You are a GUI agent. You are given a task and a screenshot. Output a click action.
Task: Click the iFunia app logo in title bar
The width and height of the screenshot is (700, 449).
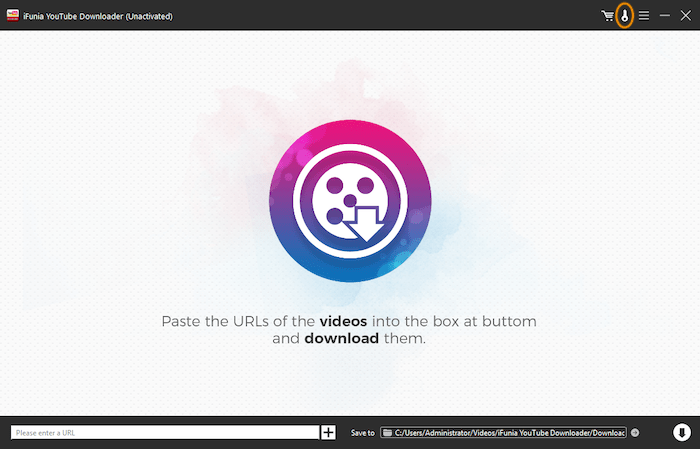click(x=14, y=15)
